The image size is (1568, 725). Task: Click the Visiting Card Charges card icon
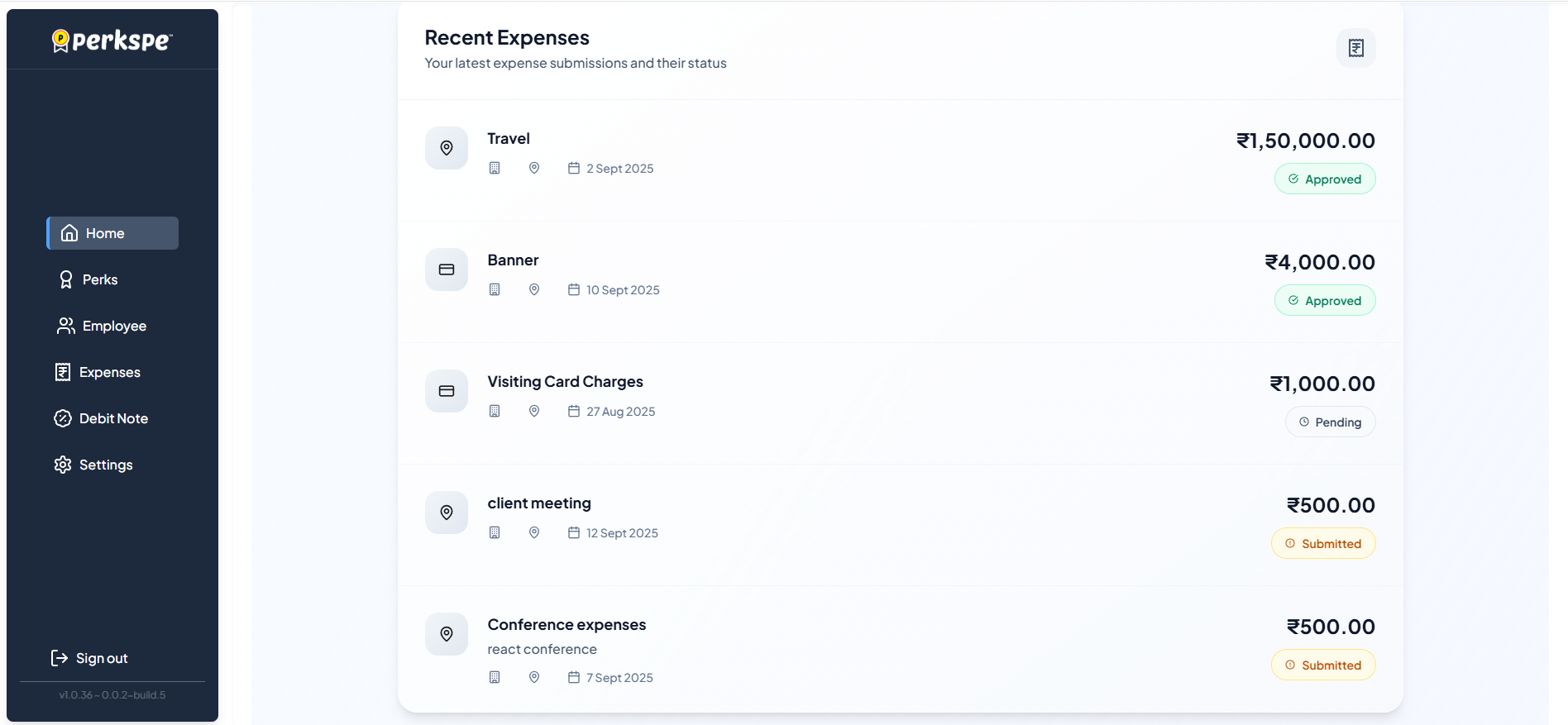(447, 391)
